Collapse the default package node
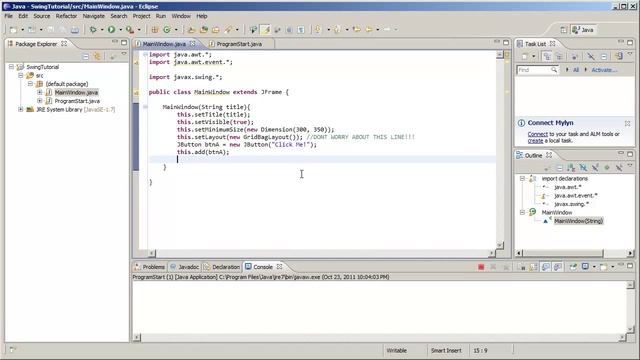This screenshot has height=360, width=640. 30,84
